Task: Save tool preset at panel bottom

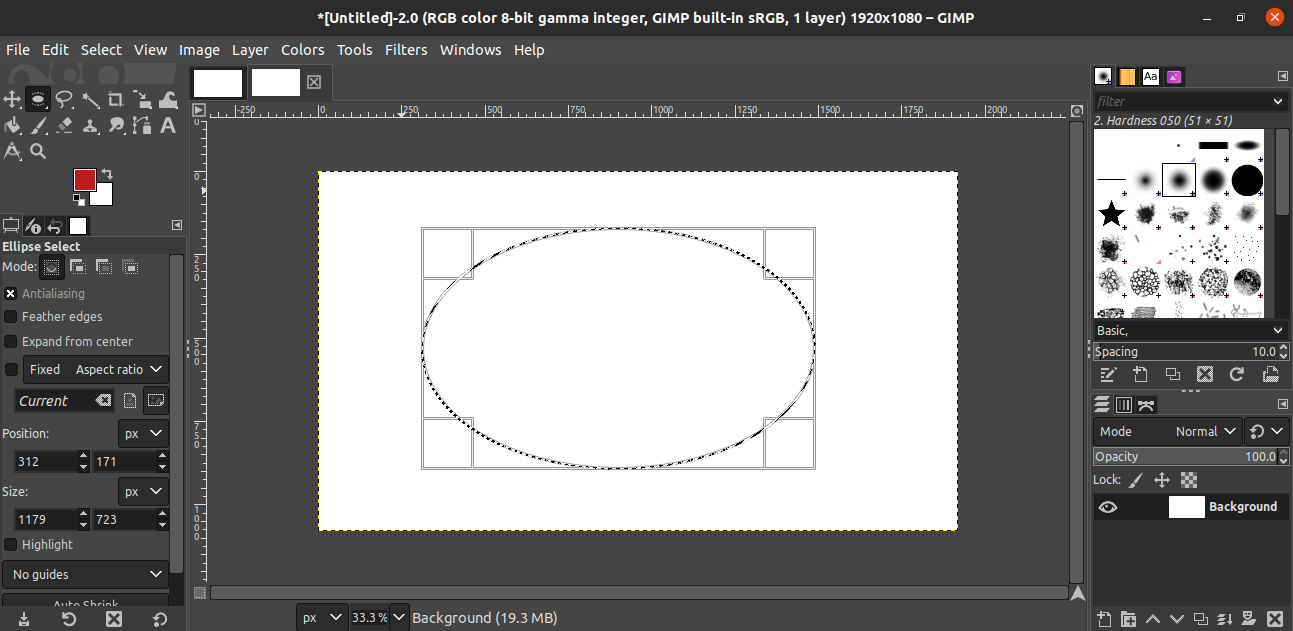Action: tap(24, 619)
